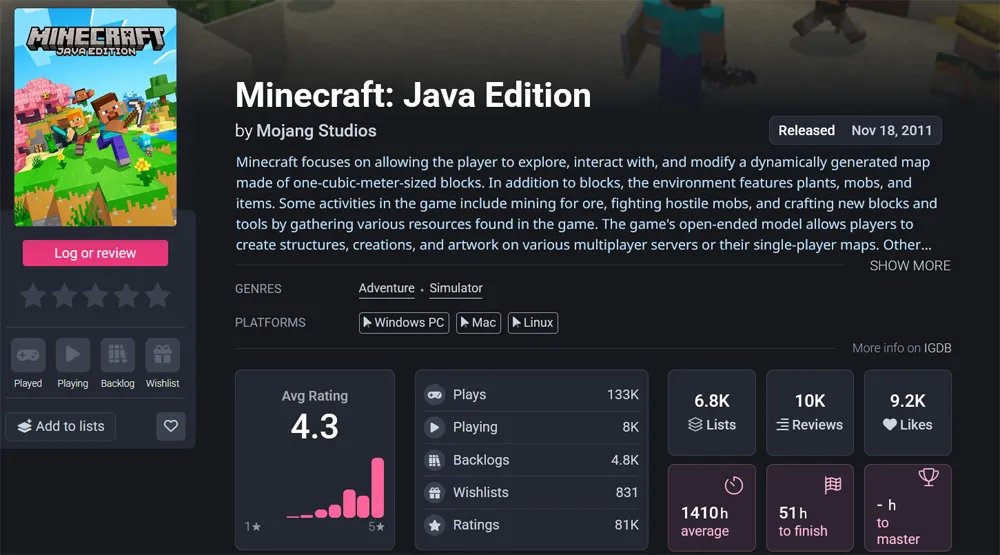Click the heart like button
The height and width of the screenshot is (555, 1000).
(x=171, y=426)
